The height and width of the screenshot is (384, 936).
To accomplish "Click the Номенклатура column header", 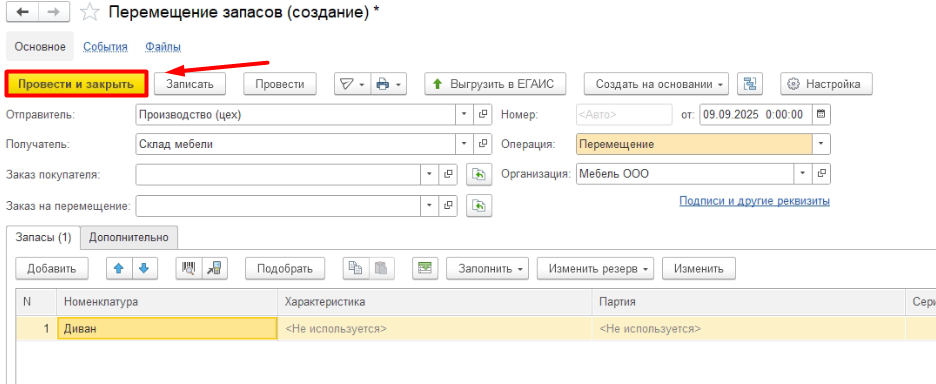I will (x=167, y=302).
